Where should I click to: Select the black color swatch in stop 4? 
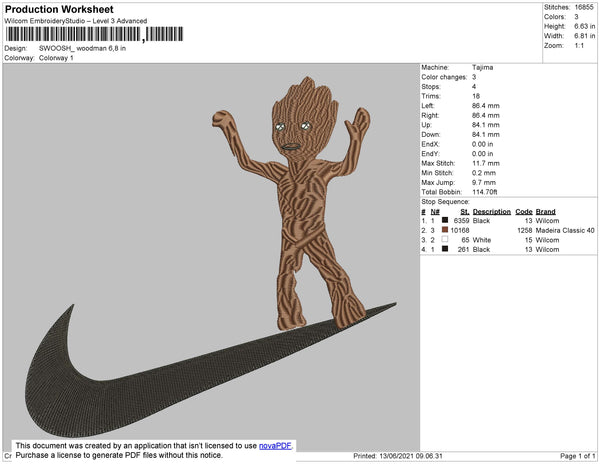coord(445,249)
